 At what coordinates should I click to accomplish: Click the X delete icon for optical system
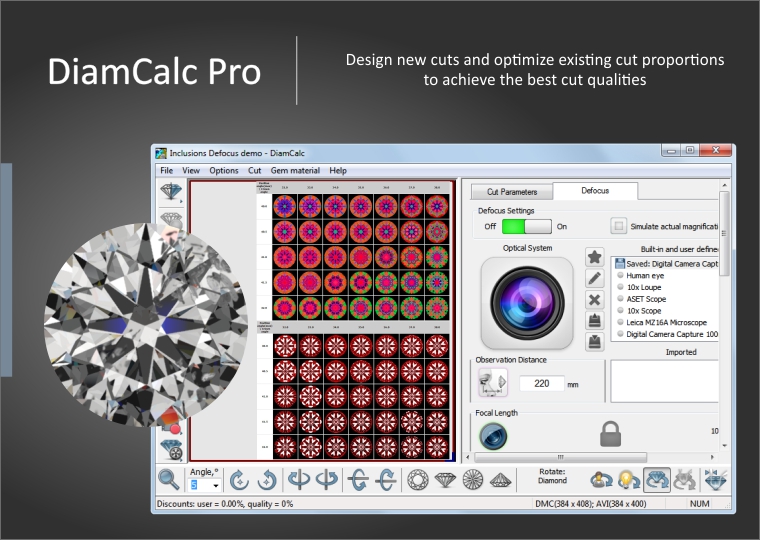[594, 300]
